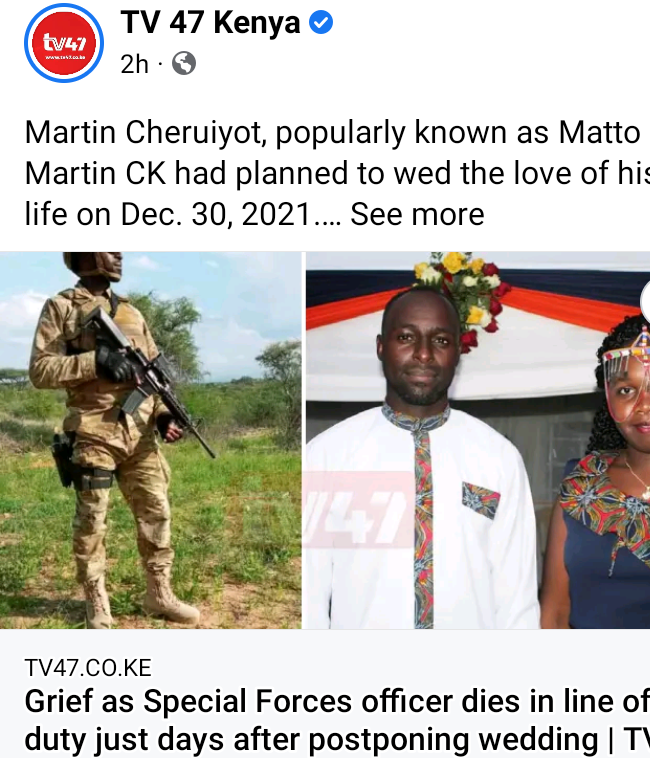Tap the flower bouquet in wedding photo
The height and width of the screenshot is (758, 650).
point(463,295)
